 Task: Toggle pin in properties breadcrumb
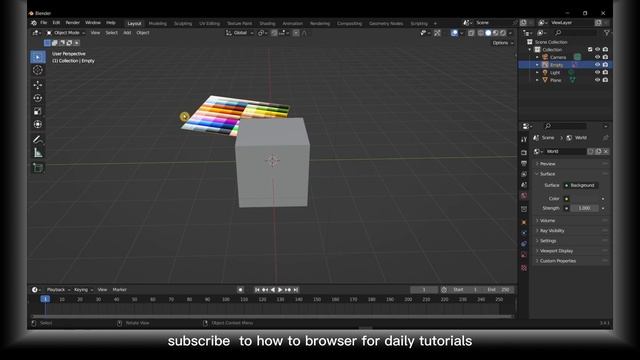[x=605, y=138]
